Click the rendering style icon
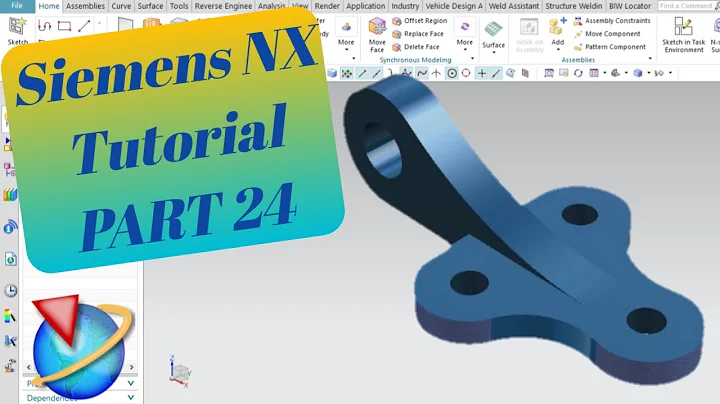 click(616, 73)
